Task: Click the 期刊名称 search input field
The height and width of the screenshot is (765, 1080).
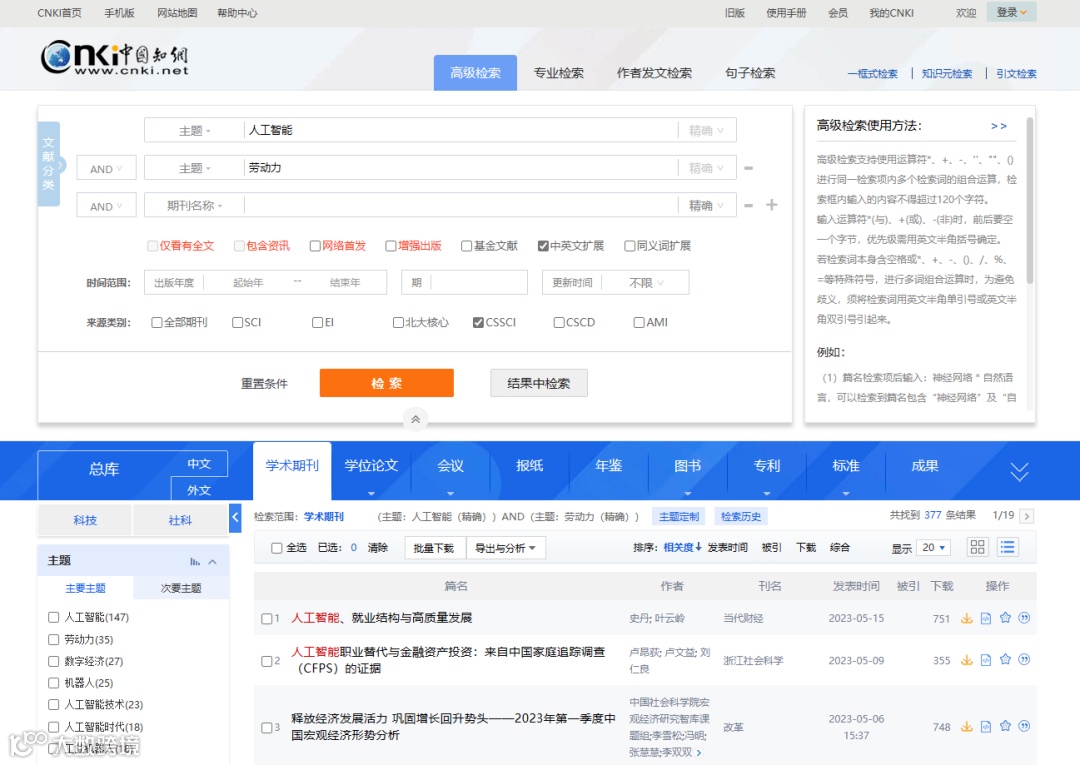Action: (461, 206)
